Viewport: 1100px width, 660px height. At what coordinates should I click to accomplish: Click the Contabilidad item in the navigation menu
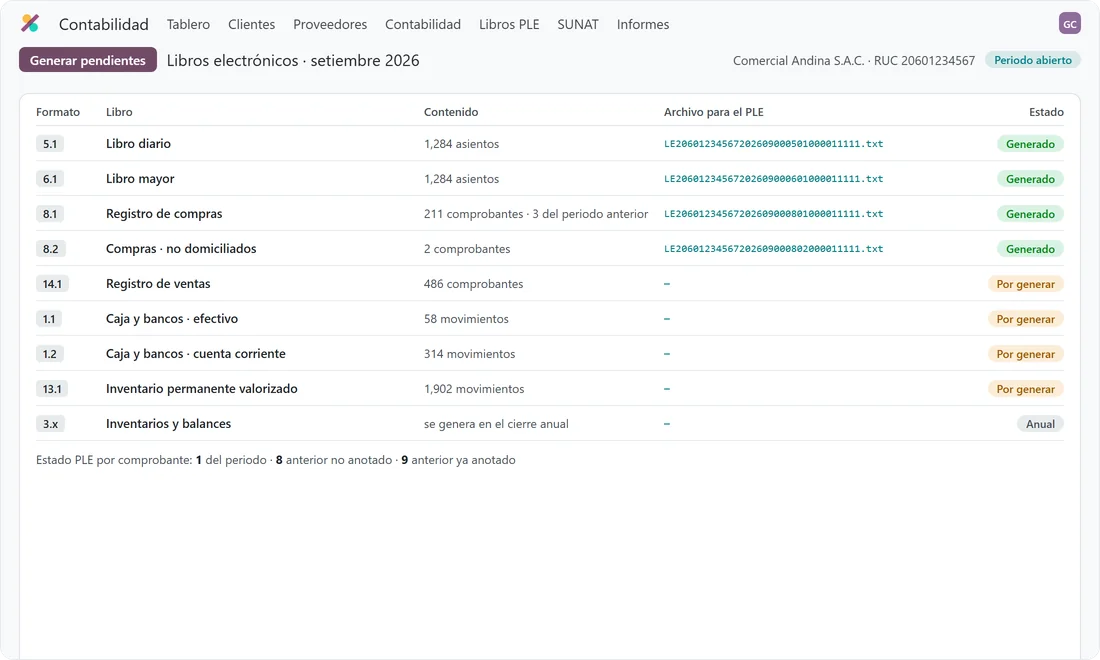tap(423, 24)
